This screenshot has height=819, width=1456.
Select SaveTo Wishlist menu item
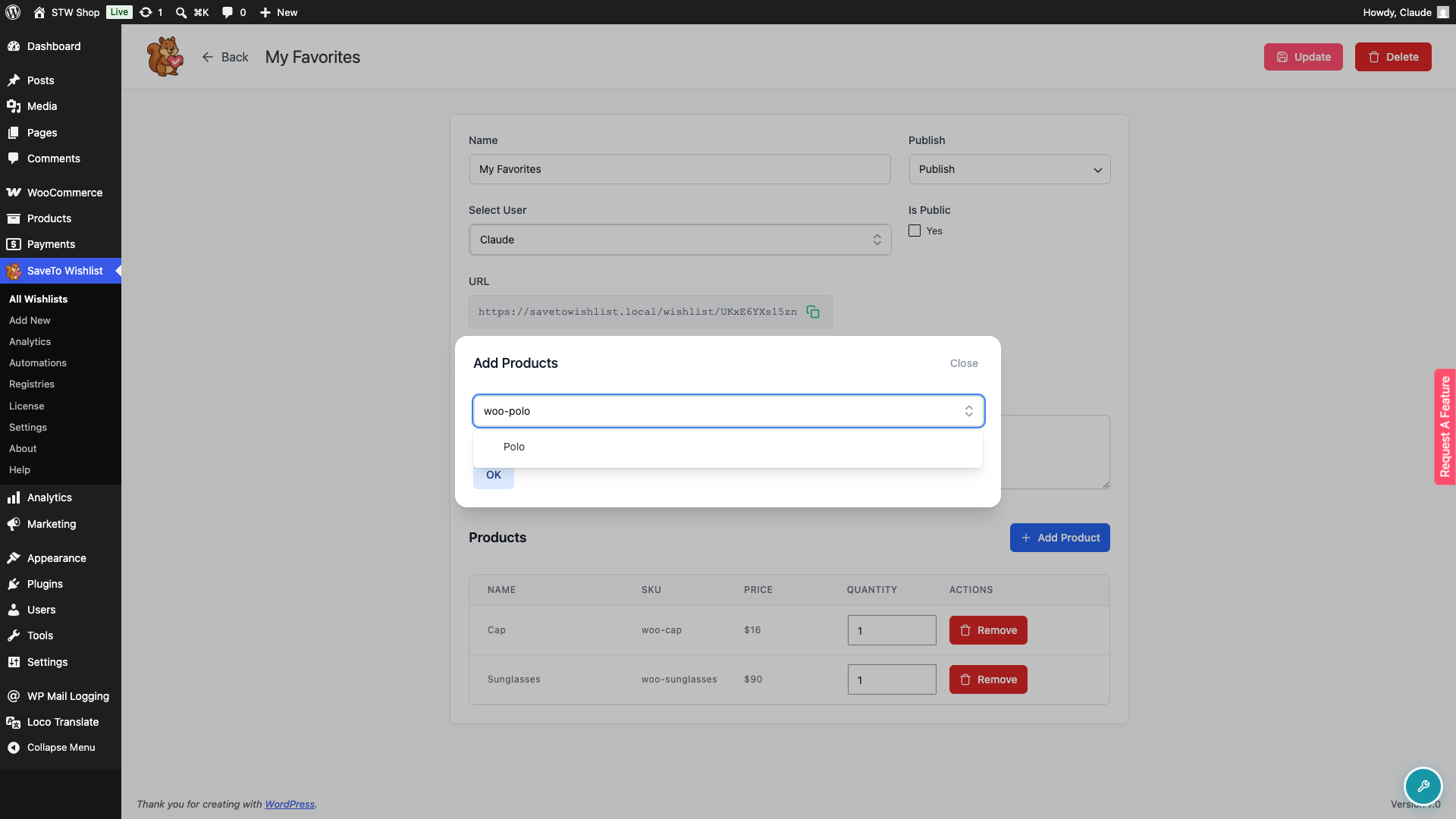pos(61,271)
